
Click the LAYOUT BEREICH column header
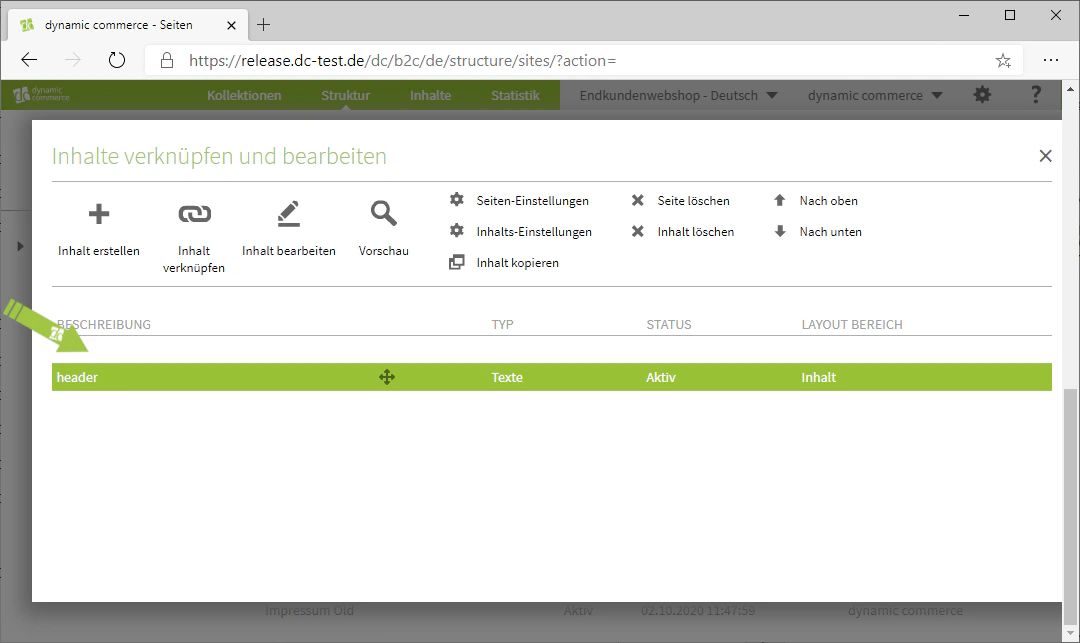point(852,325)
